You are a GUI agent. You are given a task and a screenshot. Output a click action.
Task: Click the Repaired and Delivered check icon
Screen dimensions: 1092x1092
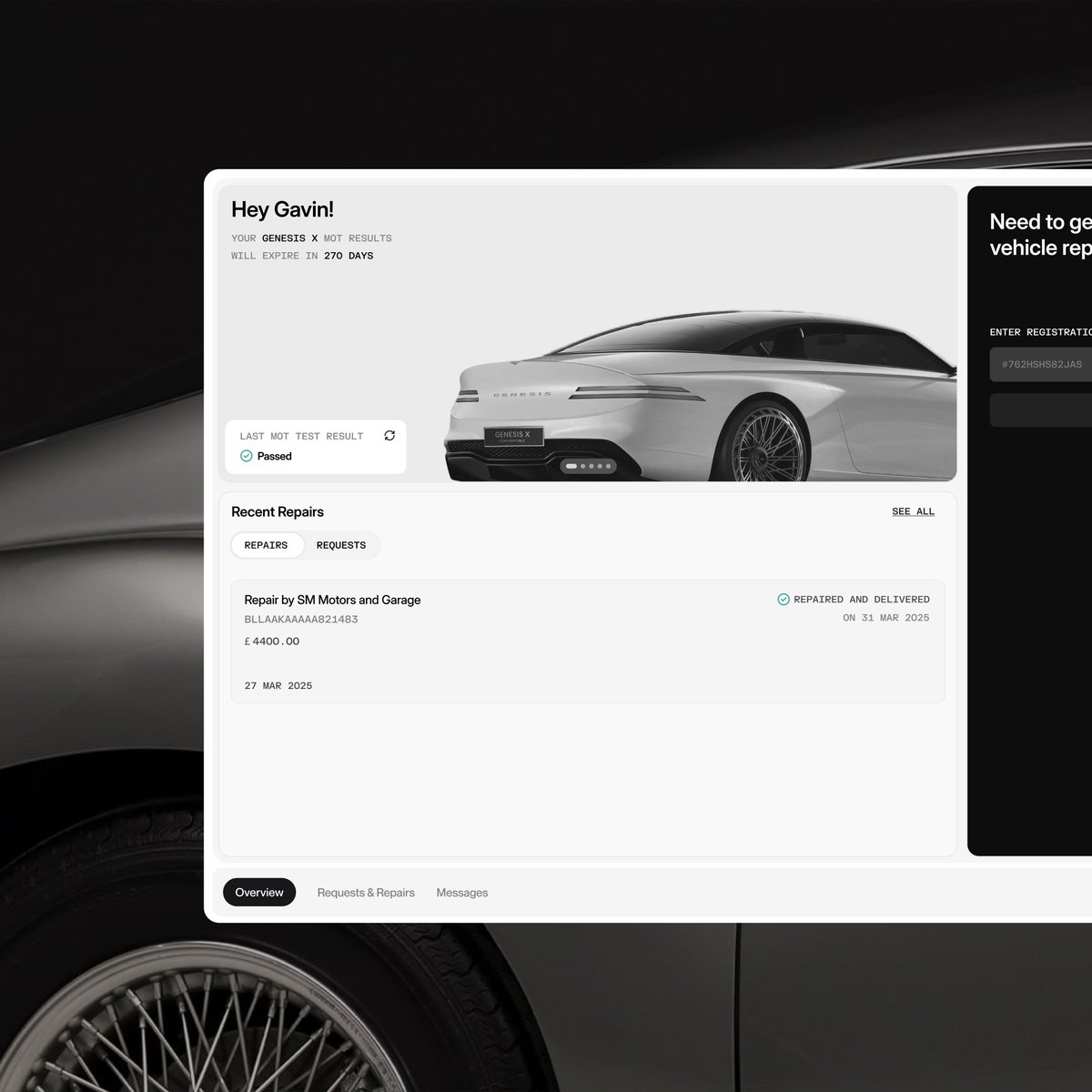click(x=784, y=600)
